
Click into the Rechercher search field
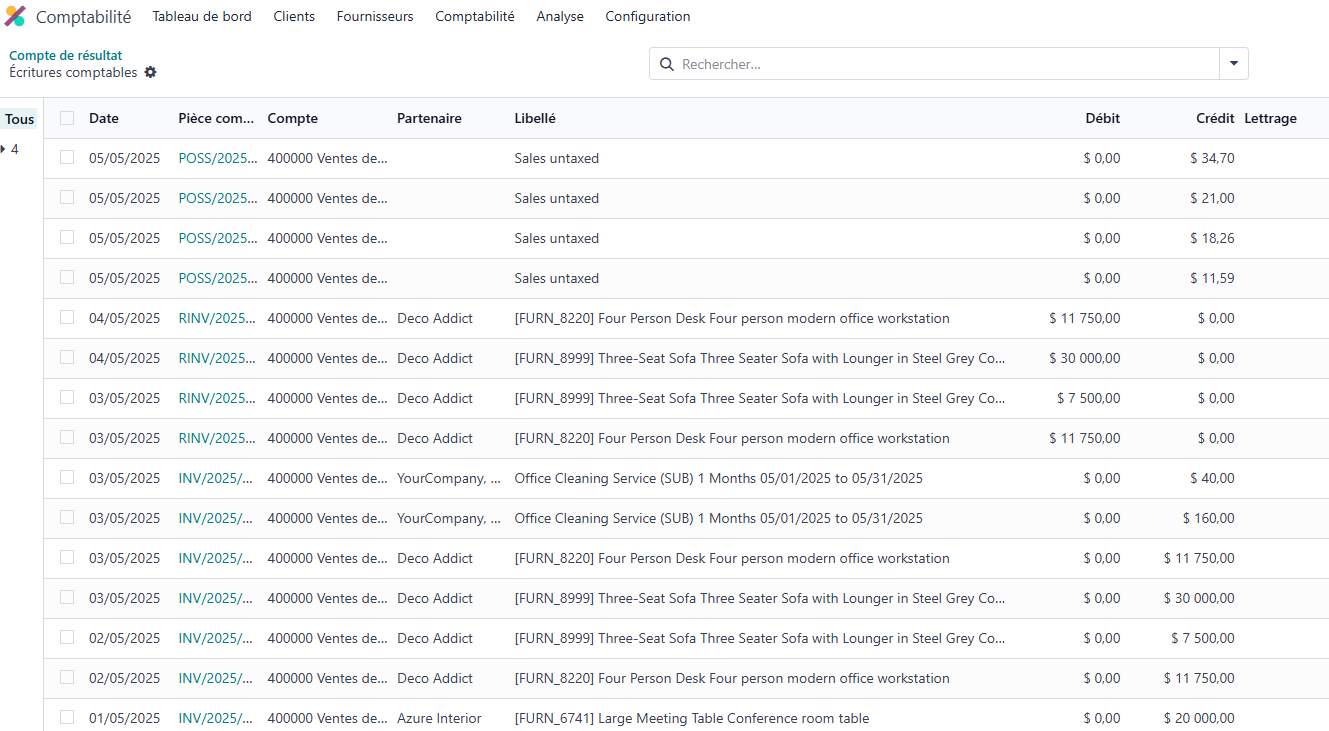click(x=940, y=64)
